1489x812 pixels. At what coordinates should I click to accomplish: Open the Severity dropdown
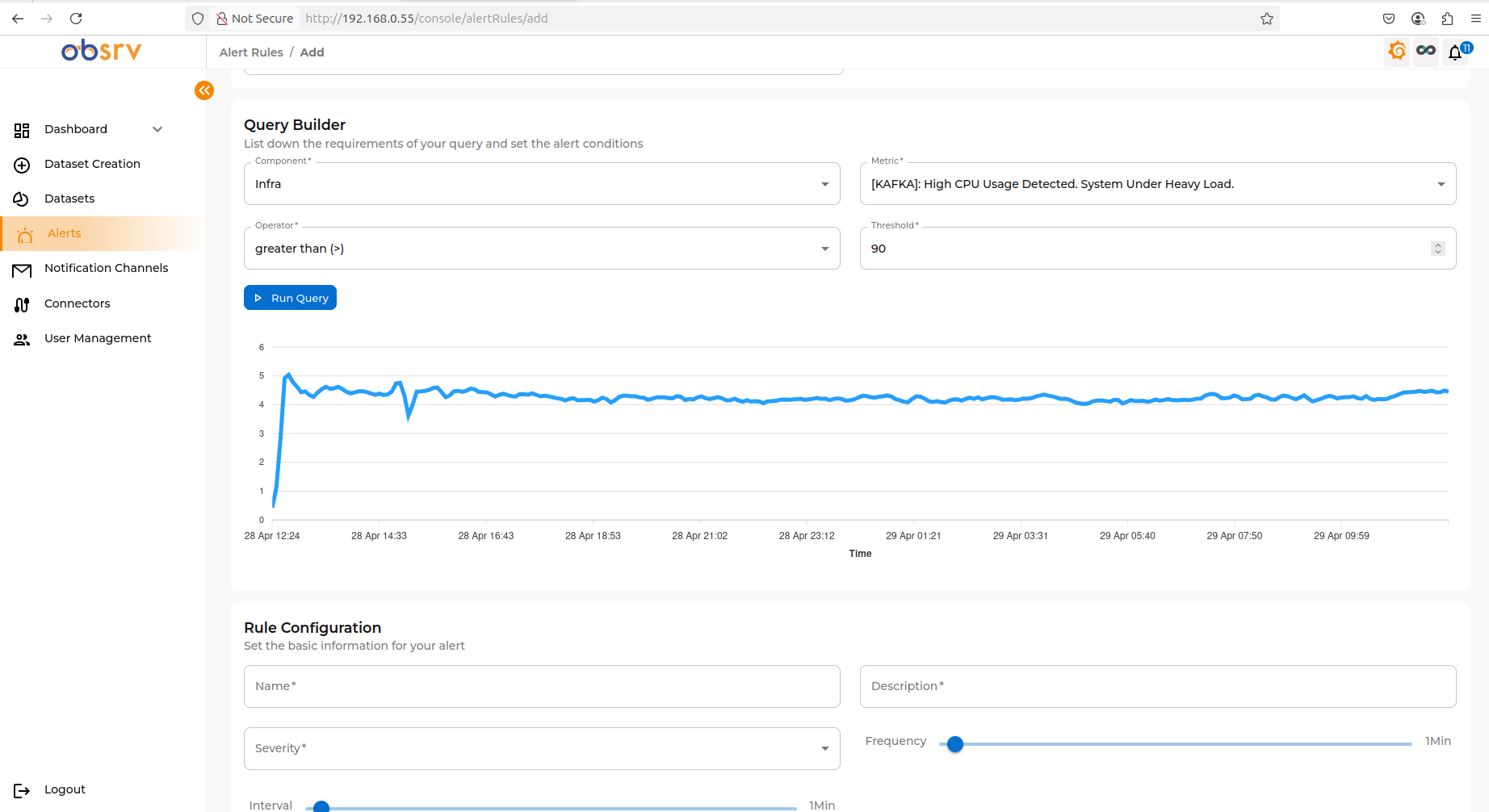pos(542,748)
